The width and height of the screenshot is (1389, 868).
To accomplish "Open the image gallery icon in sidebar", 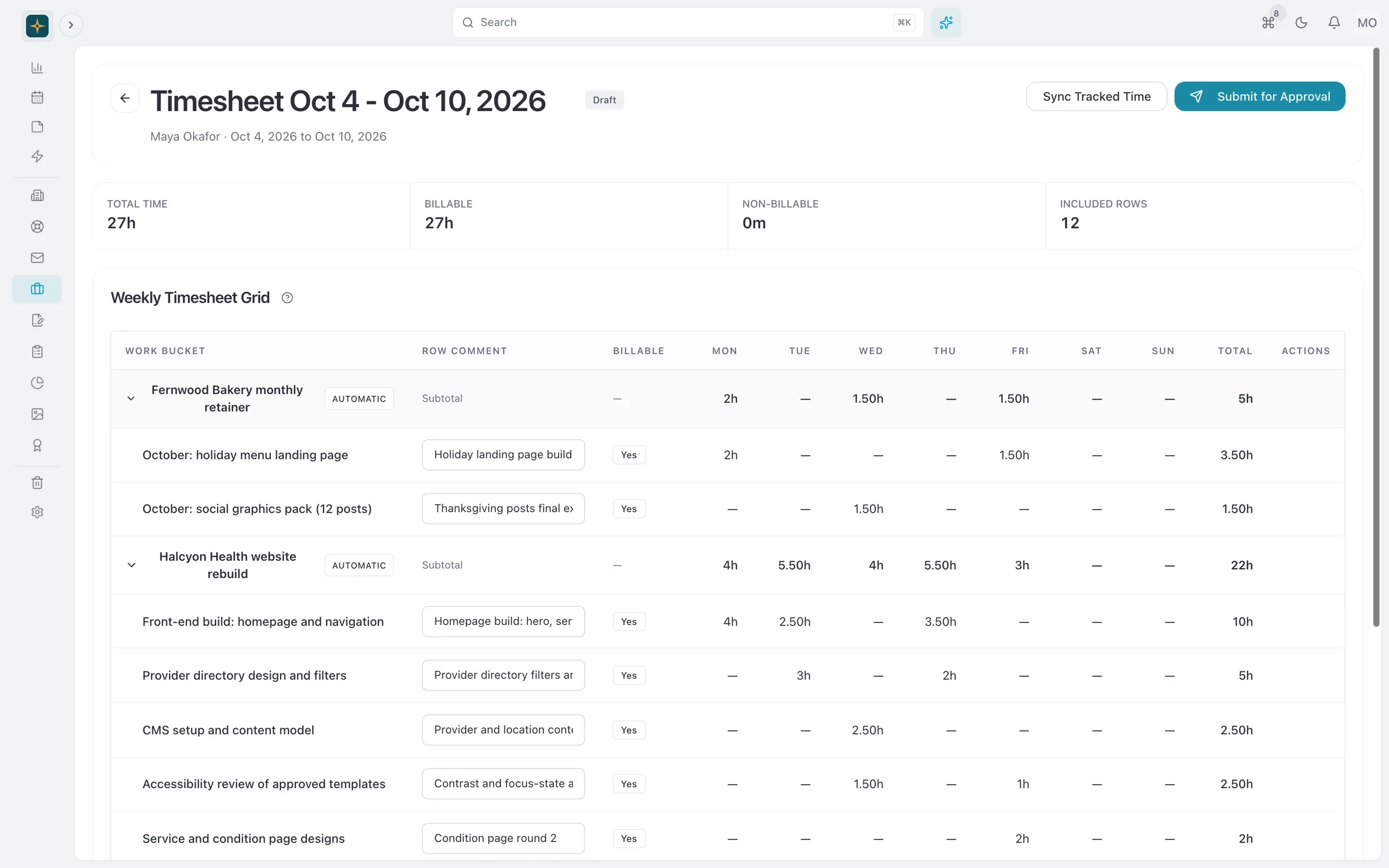I will (x=37, y=414).
